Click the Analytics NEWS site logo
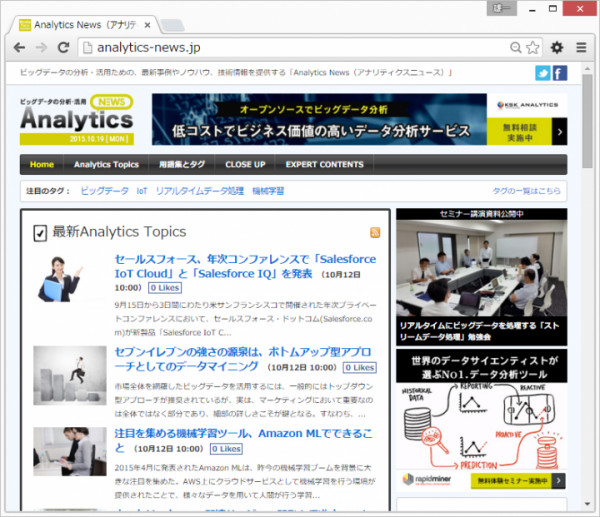 coord(77,119)
